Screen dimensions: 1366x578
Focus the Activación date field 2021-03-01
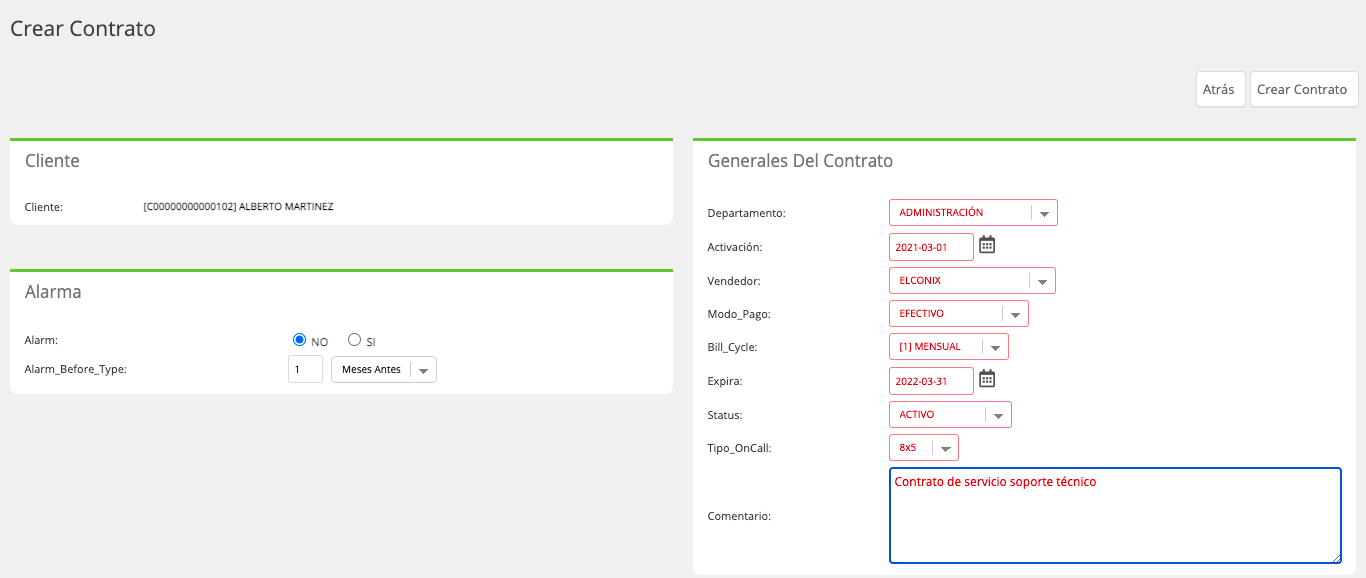931,247
